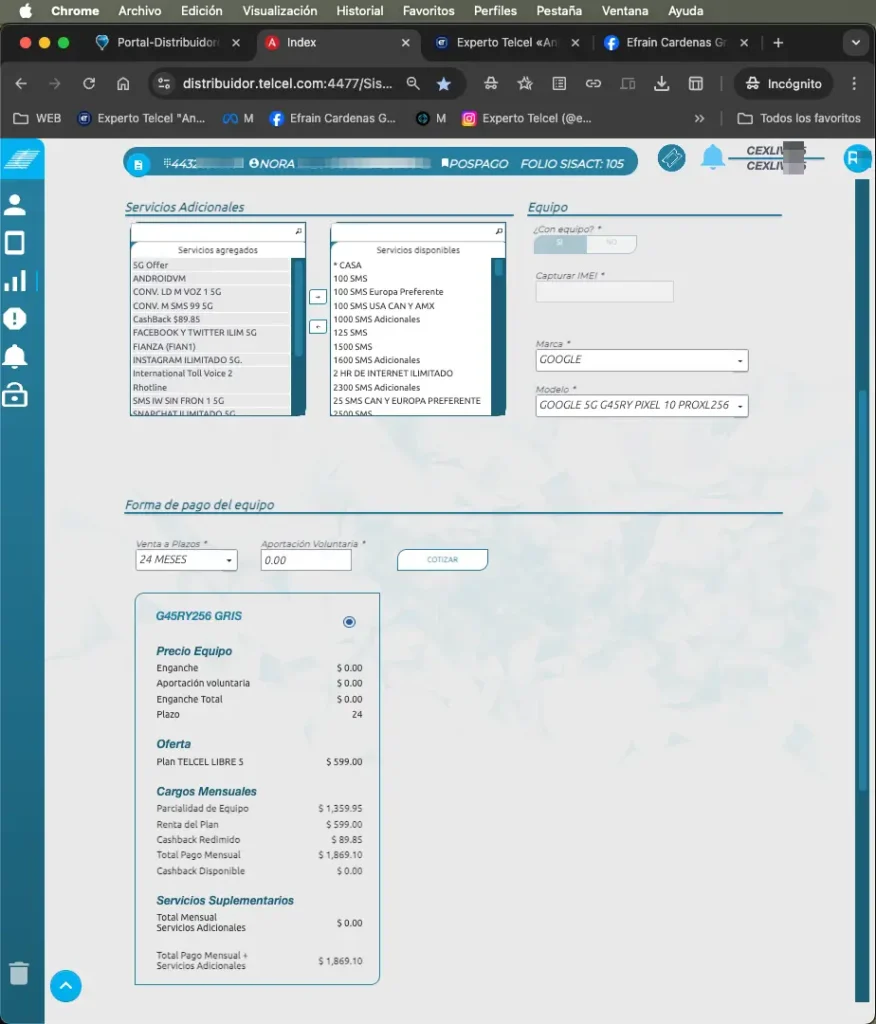Screen dimensions: 876x1024
Task: Open the Venta a Plazos 24 MESES dropdown
Action: [x=186, y=560]
